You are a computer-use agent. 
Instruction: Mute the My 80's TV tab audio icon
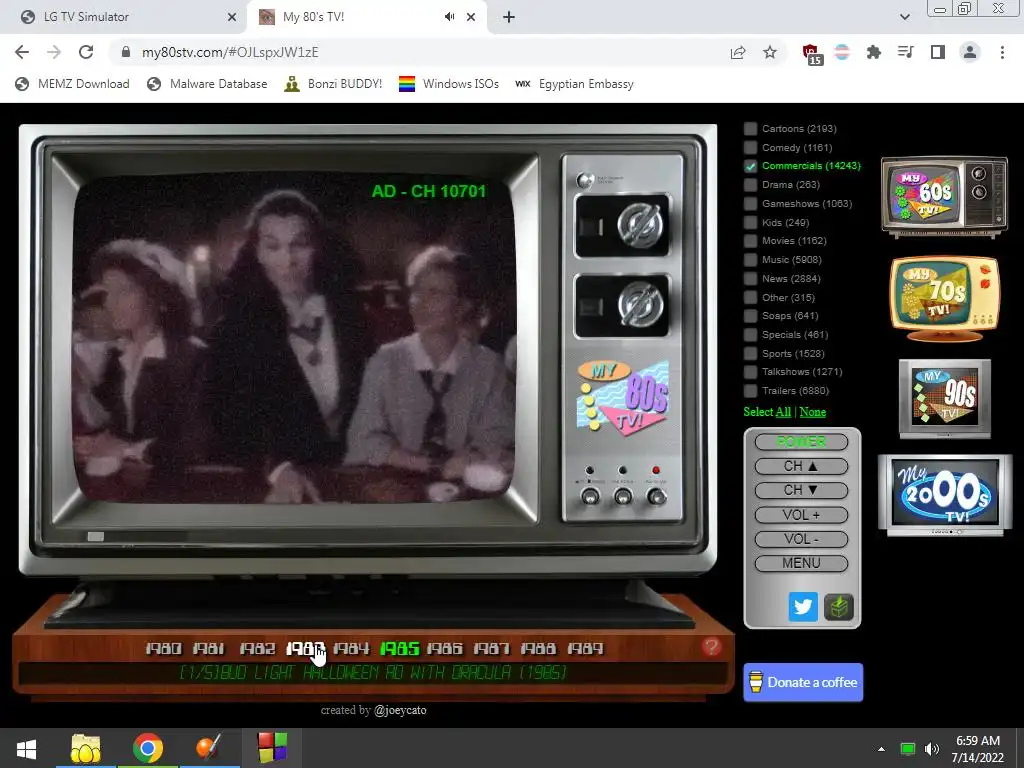tap(449, 17)
